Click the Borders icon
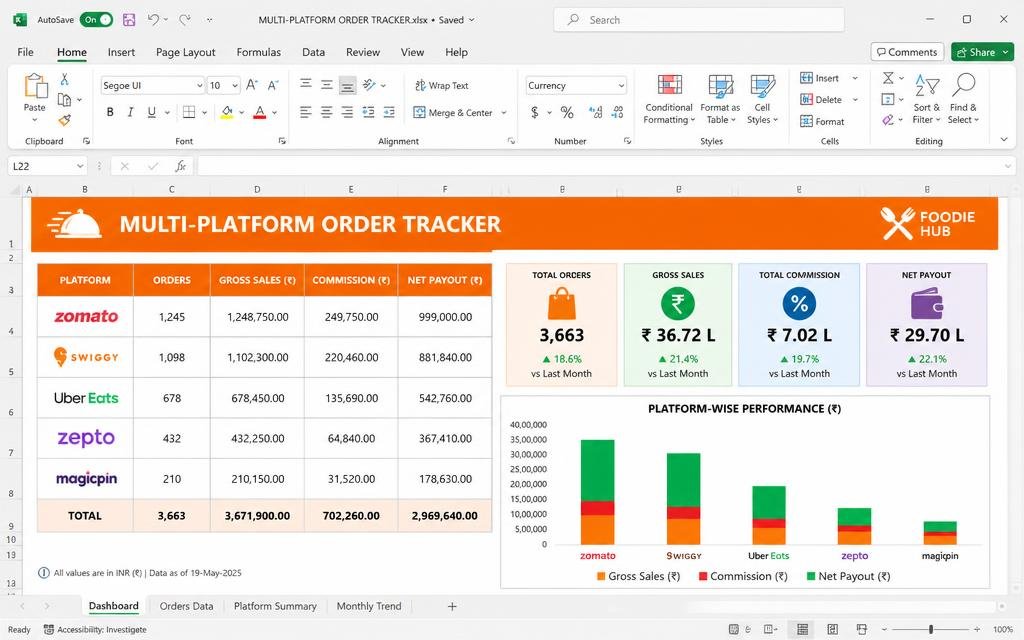Screen dimensions: 1024x640 point(189,112)
